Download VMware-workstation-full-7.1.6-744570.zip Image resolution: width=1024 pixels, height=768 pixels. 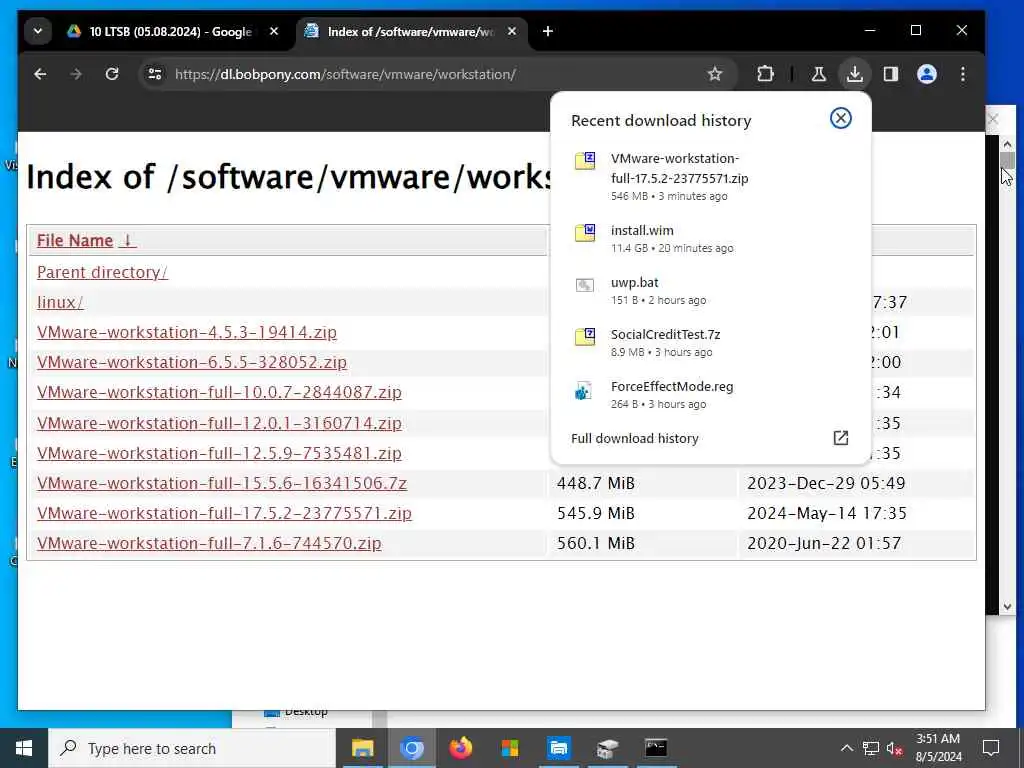click(209, 543)
